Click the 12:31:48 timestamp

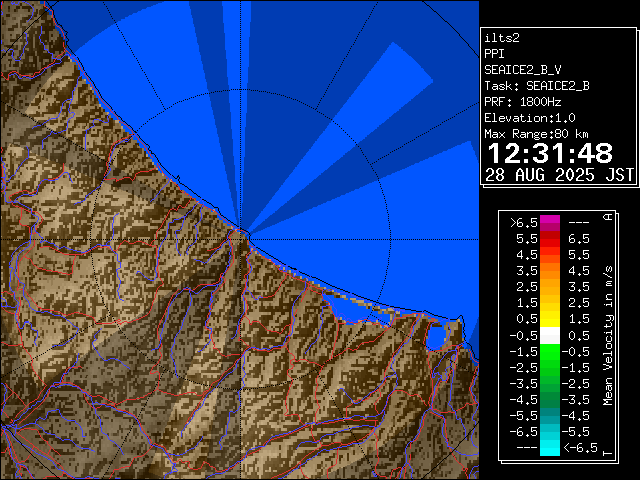[549, 153]
